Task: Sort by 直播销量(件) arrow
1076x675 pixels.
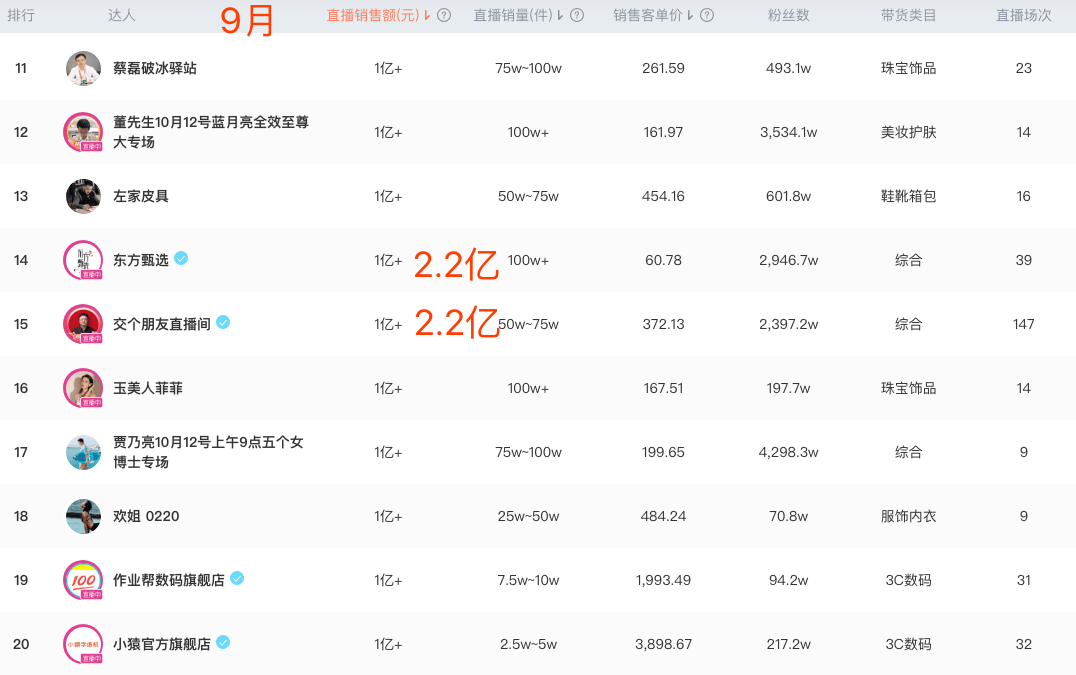Action: [560, 15]
